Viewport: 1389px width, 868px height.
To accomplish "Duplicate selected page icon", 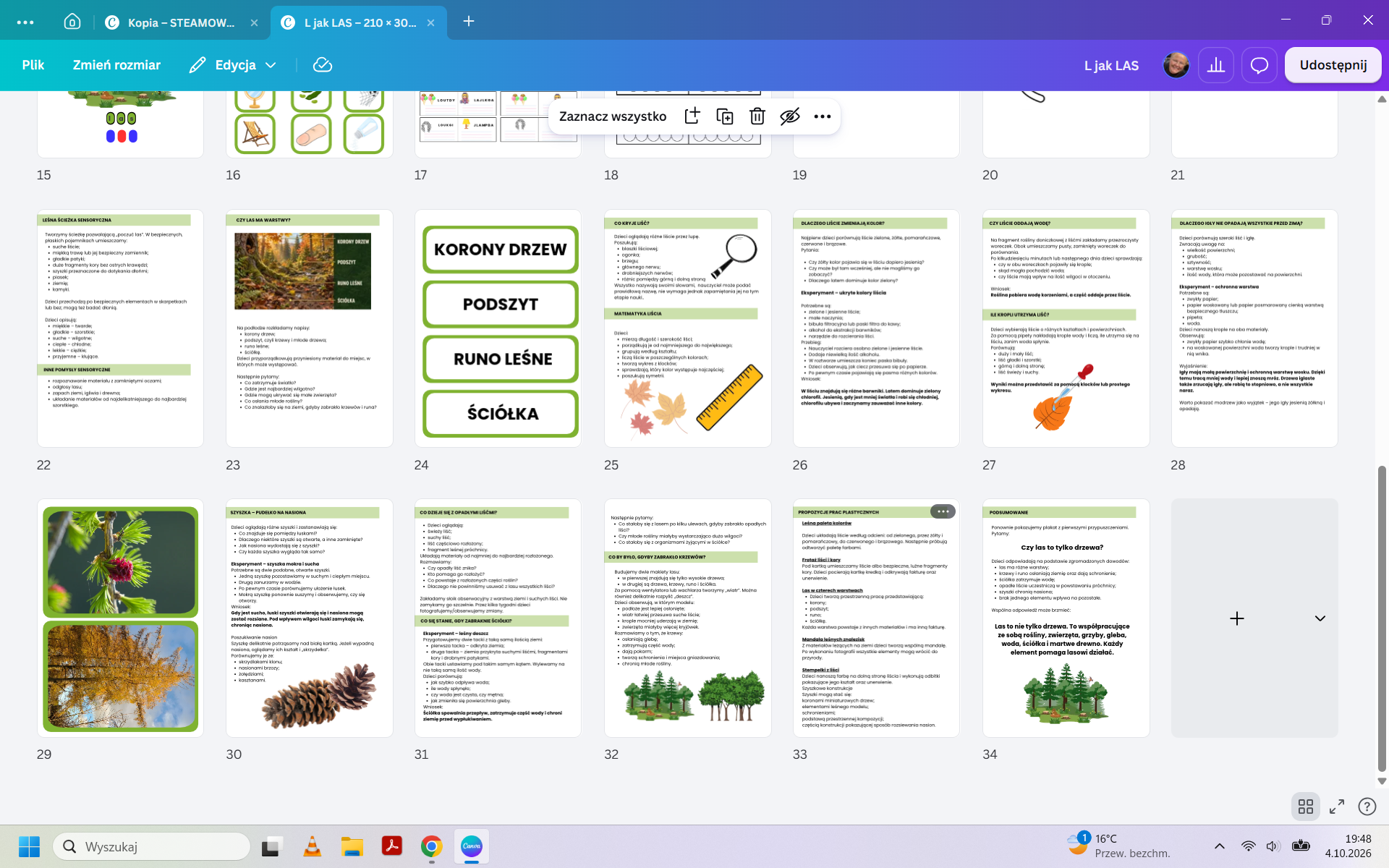I will (x=724, y=116).
